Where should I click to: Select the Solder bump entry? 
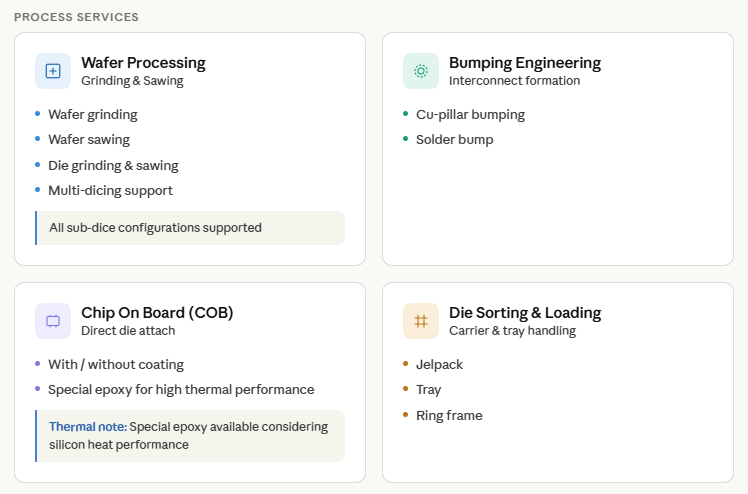pos(455,139)
